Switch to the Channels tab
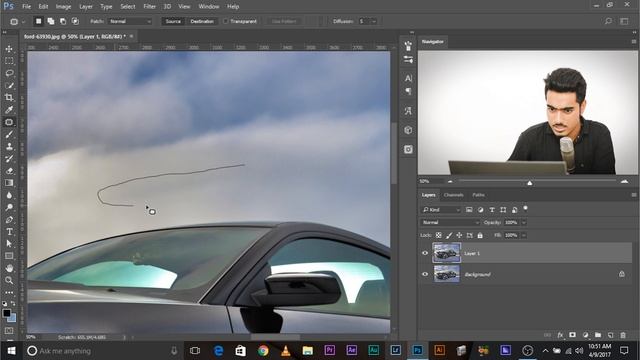 (x=453, y=195)
